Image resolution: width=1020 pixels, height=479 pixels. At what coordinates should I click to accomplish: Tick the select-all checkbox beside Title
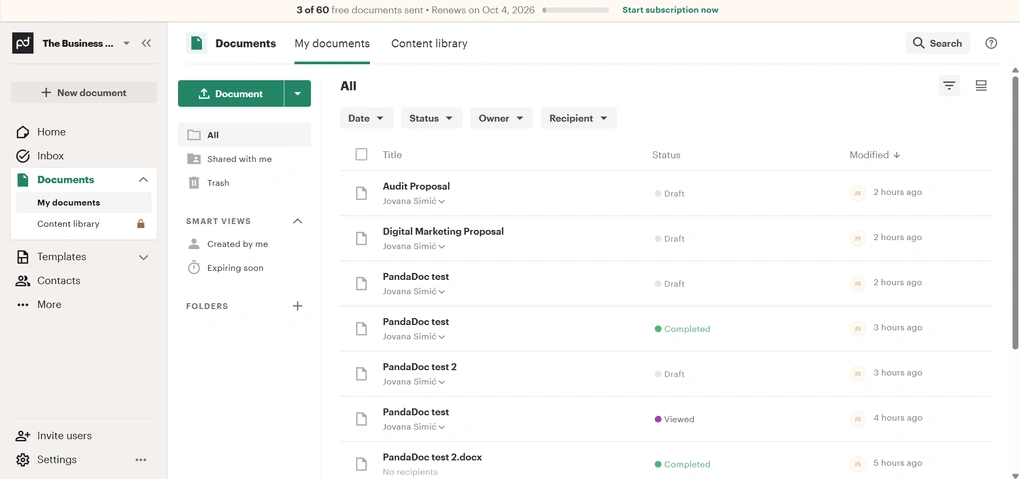tap(361, 154)
